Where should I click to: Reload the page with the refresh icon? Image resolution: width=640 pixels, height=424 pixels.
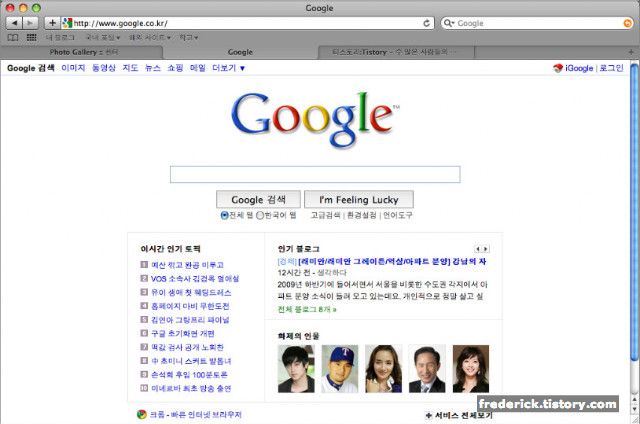427,23
